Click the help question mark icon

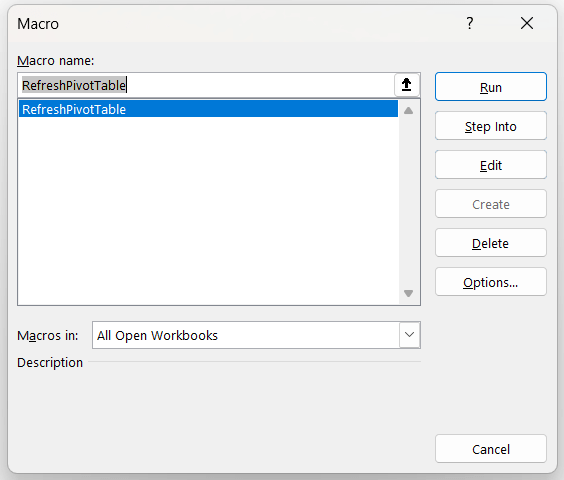pyautogui.click(x=470, y=23)
